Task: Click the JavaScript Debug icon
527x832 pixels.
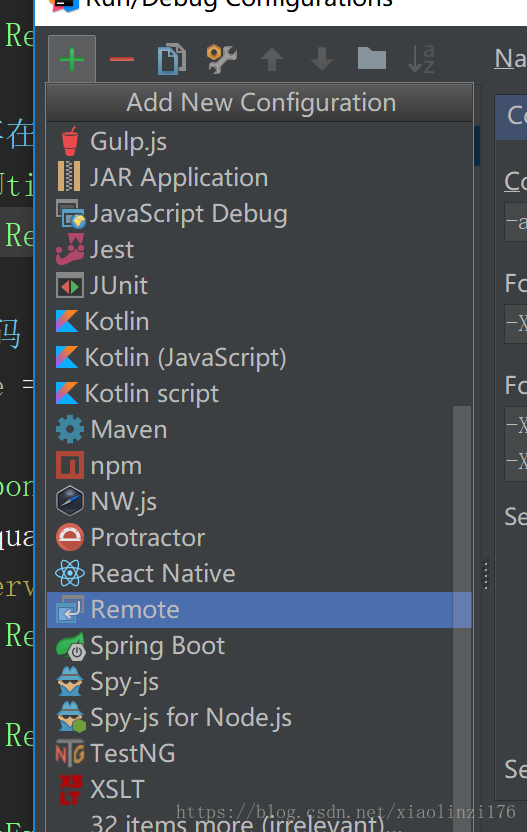Action: pos(71,214)
